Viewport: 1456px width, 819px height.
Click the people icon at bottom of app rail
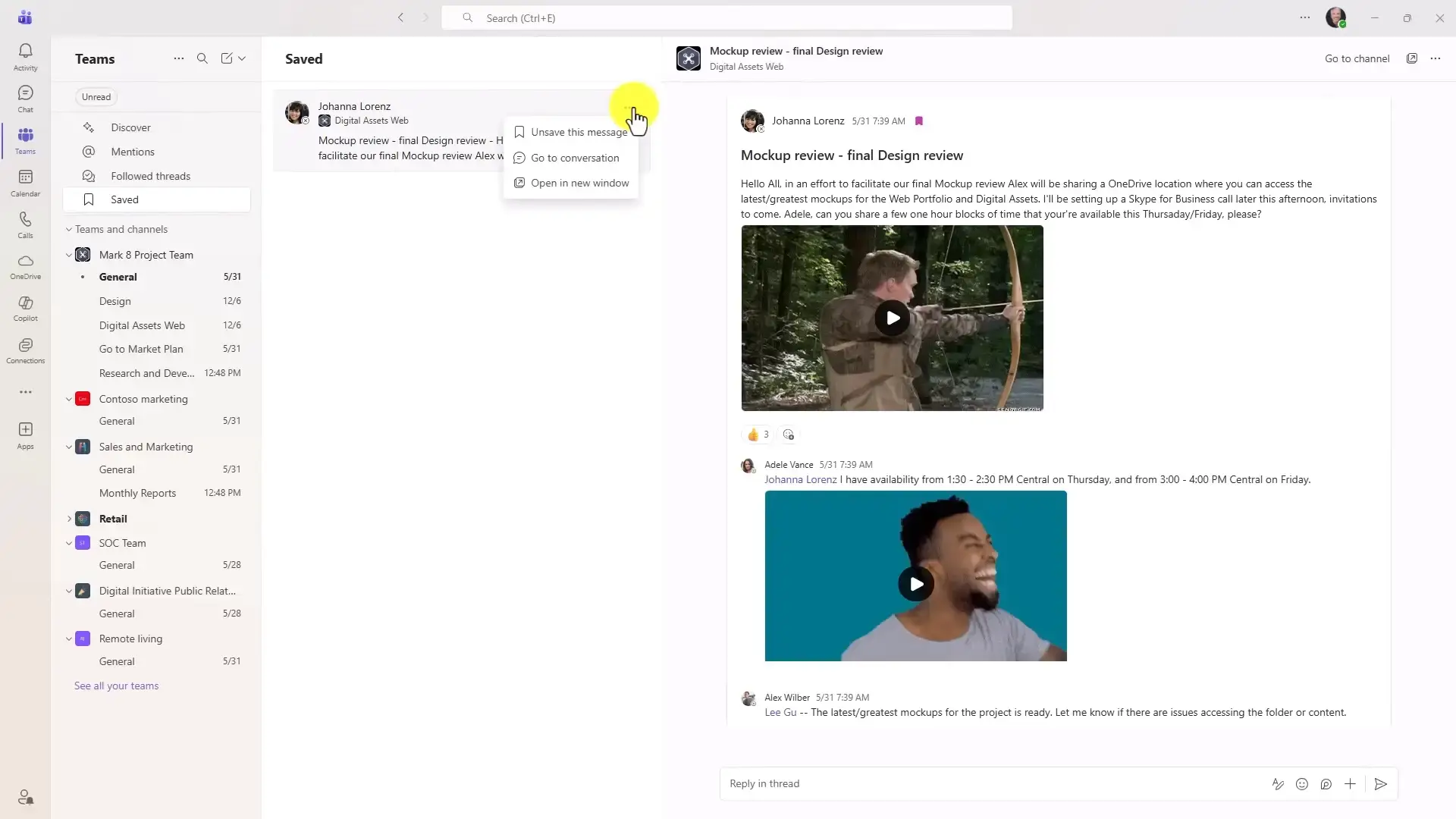[x=26, y=797]
